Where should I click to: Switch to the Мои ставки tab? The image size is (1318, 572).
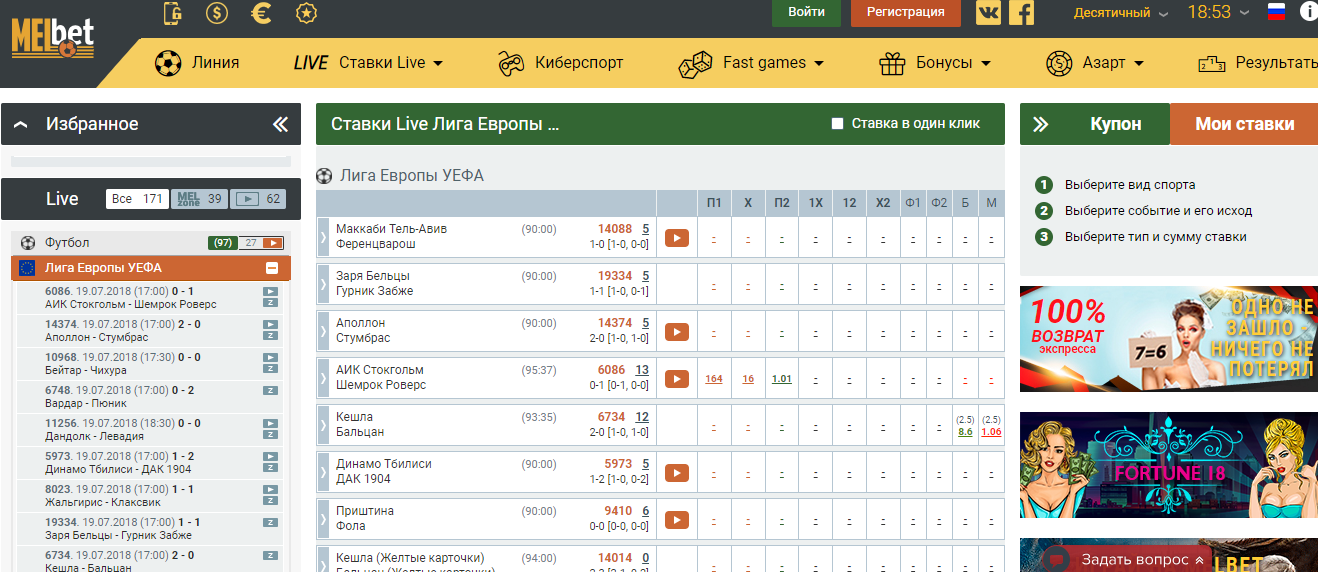[x=1244, y=124]
